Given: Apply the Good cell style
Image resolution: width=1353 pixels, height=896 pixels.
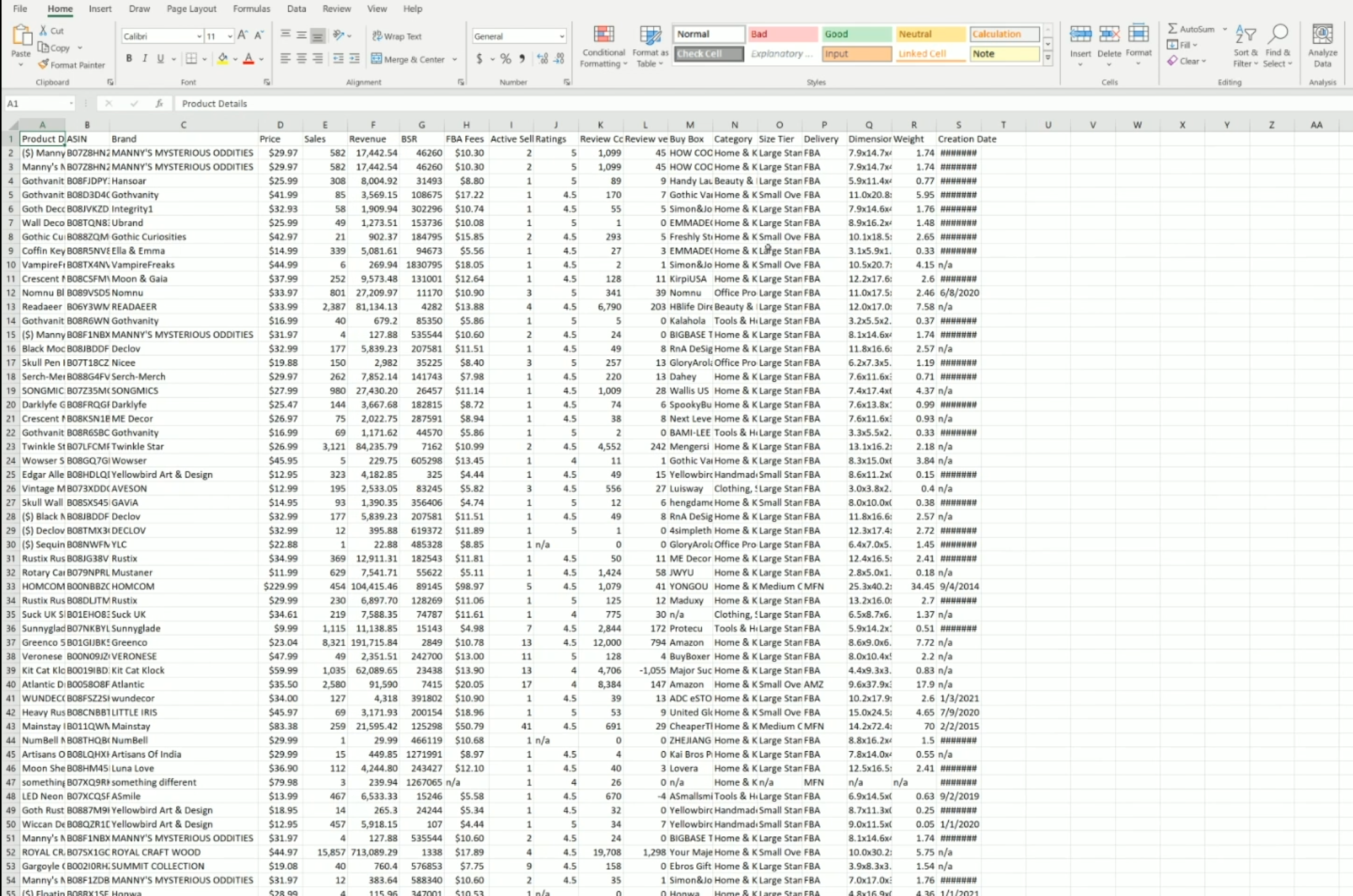Looking at the screenshot, I should [x=856, y=34].
